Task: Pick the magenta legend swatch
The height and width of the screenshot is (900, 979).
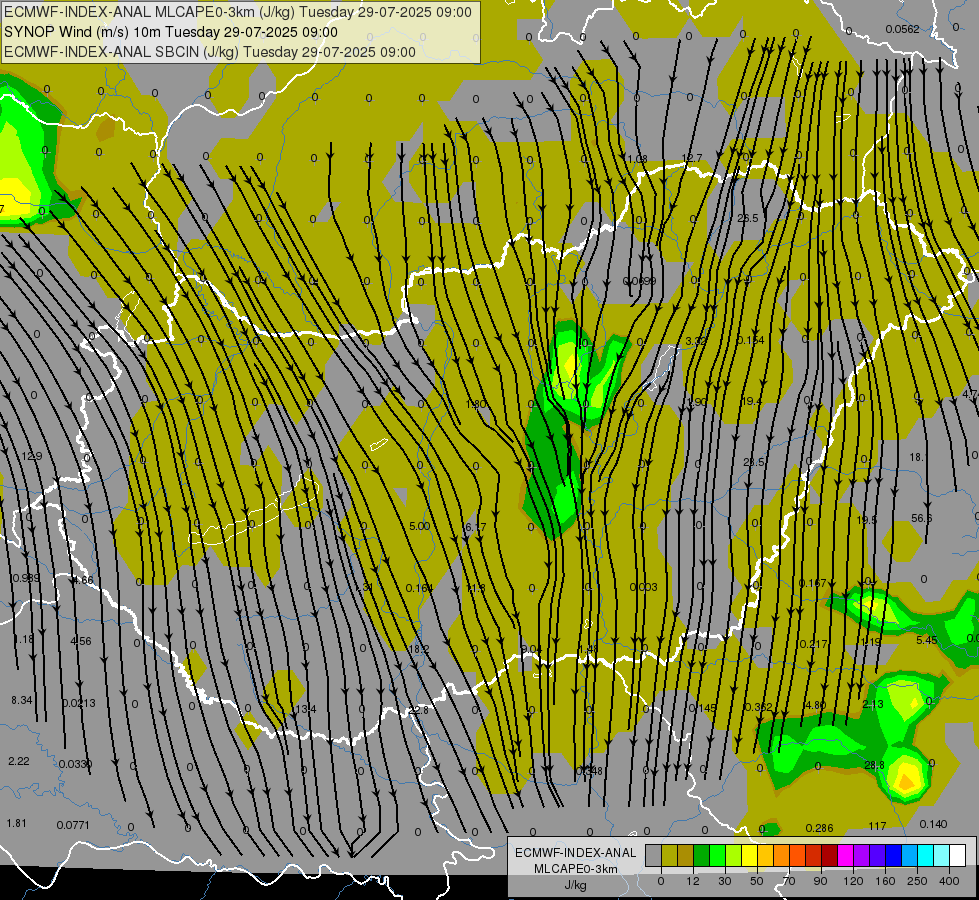Action: (845, 855)
